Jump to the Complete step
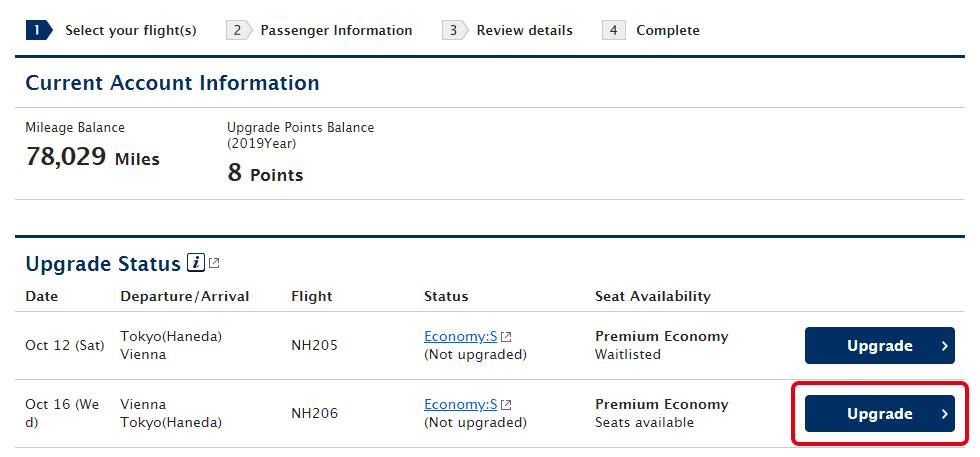This screenshot has width=980, height=457. (668, 30)
